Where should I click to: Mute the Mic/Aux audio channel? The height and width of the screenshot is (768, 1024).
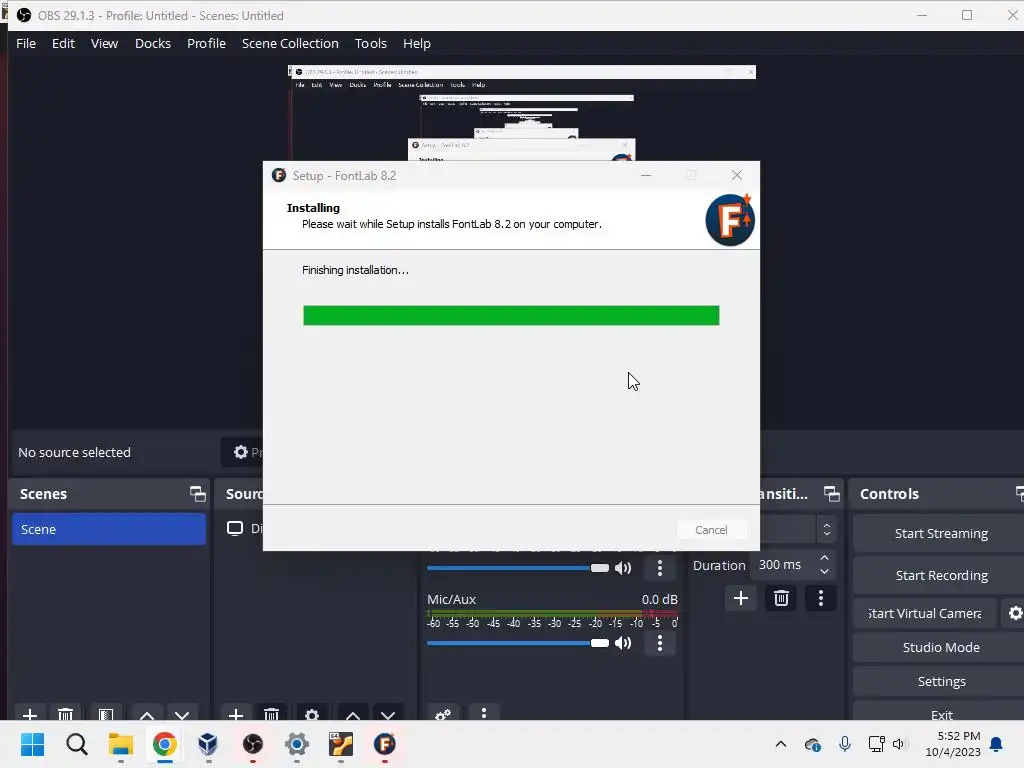pos(623,643)
